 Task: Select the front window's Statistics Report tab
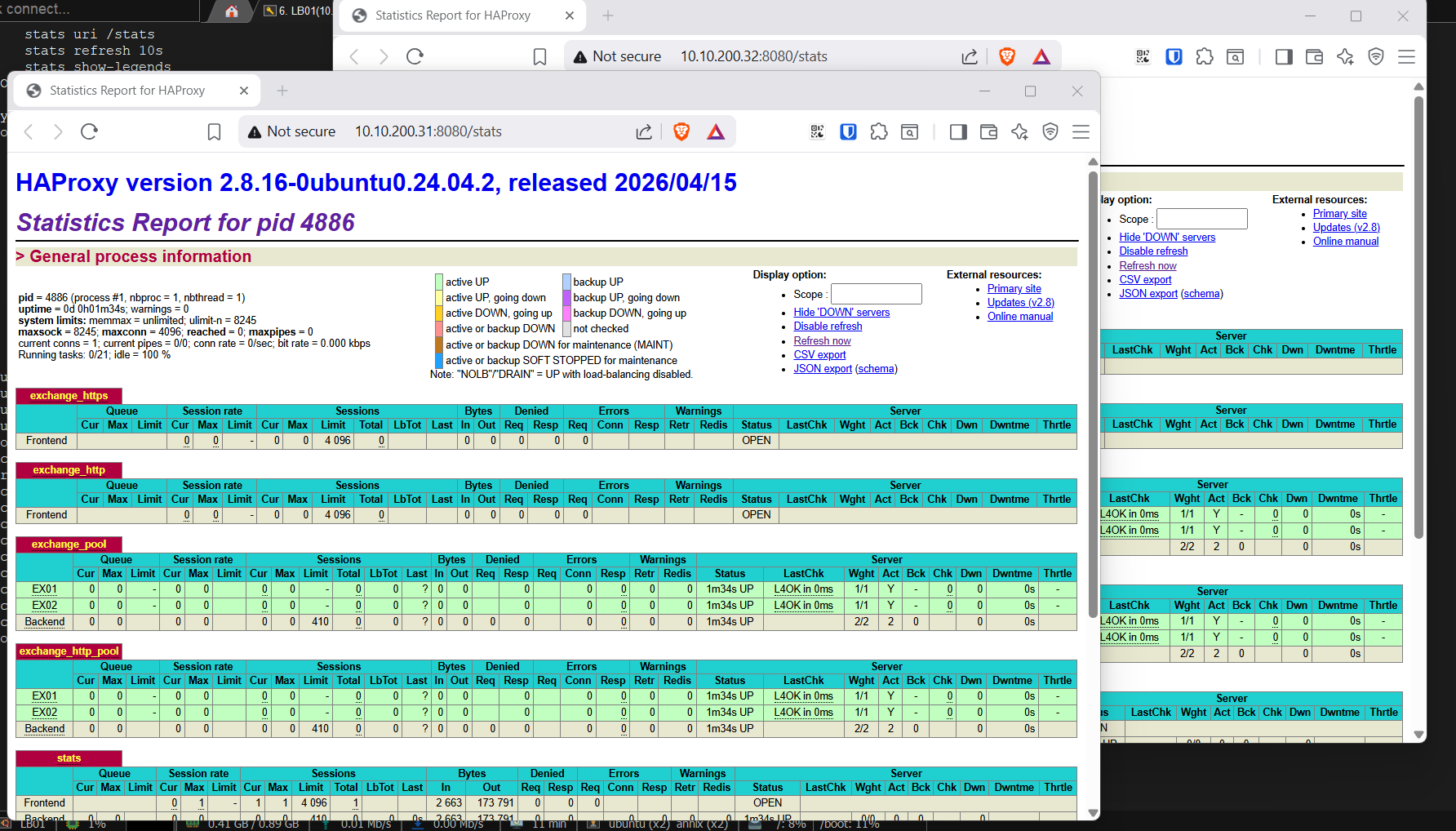click(x=137, y=91)
